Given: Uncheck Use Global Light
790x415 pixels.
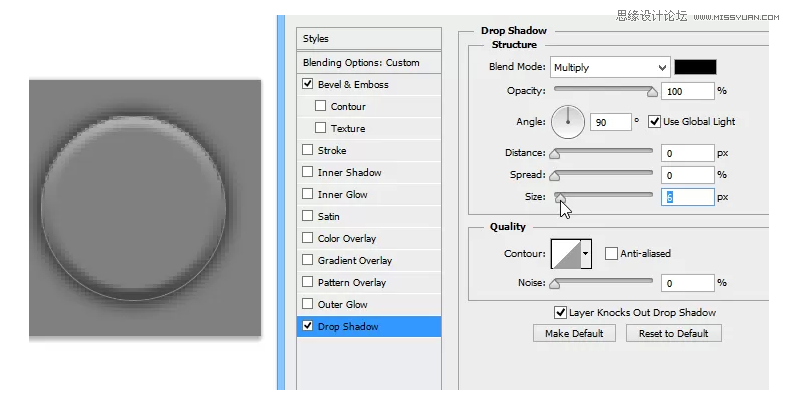Looking at the screenshot, I should click(655, 122).
